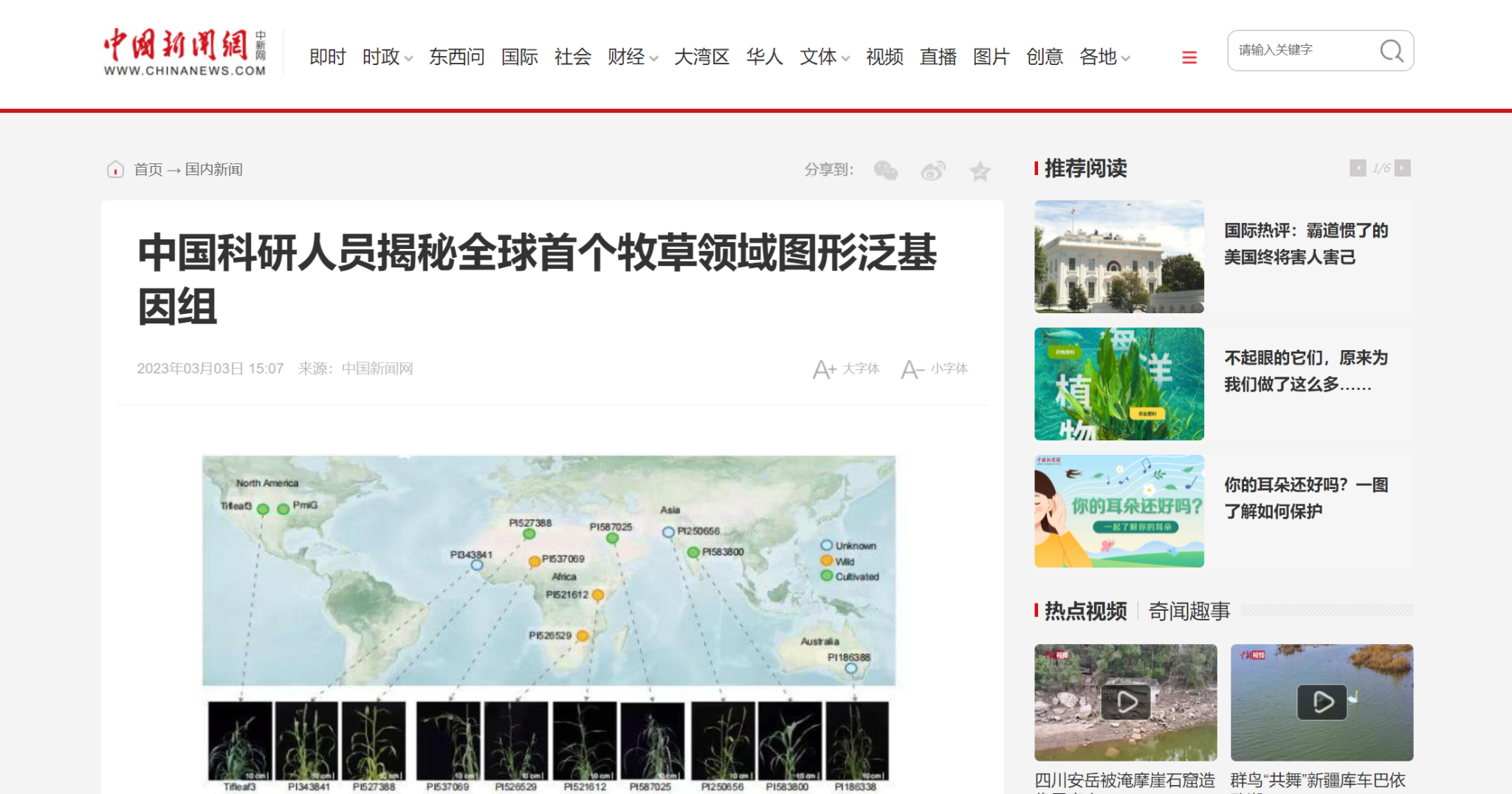Click the WeChat share icon
Viewport: 1512px width, 794px height.
(x=885, y=171)
